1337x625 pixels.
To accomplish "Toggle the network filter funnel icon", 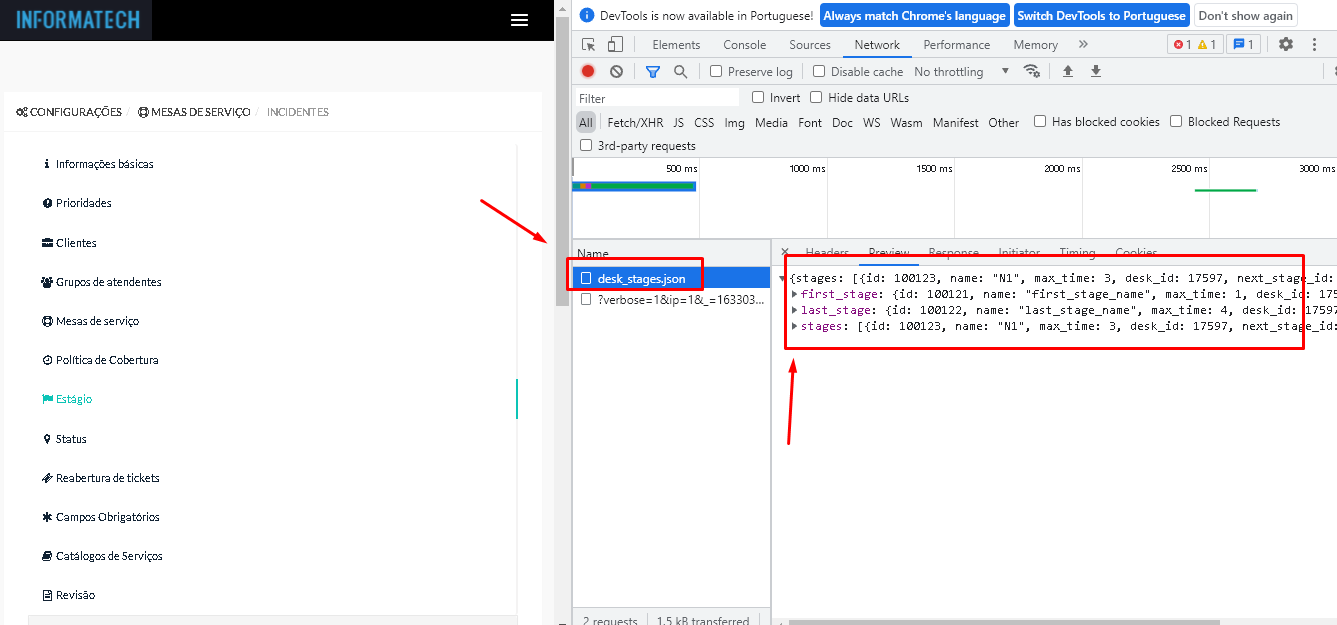I will click(653, 71).
